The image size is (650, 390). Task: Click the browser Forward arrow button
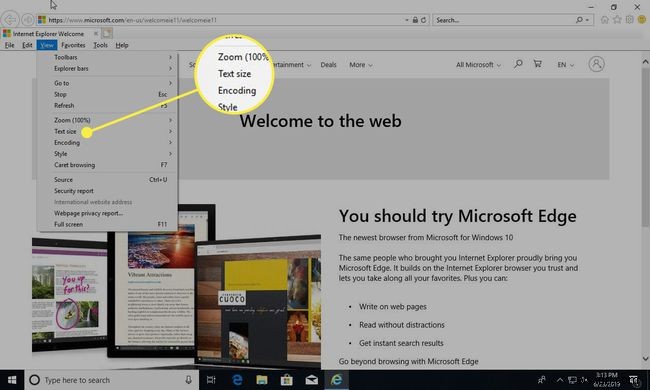(x=27, y=19)
